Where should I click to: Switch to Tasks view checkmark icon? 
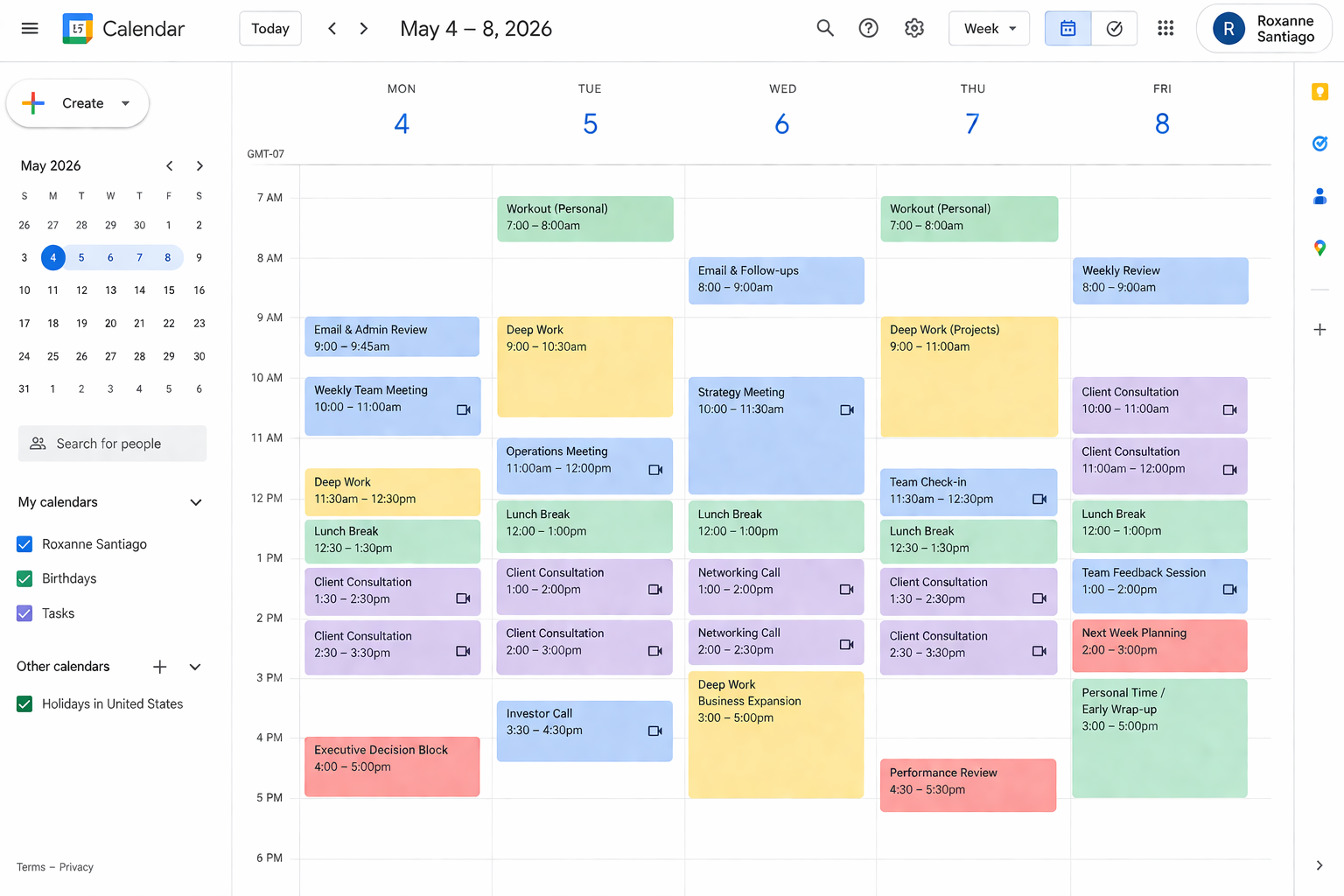[1114, 29]
